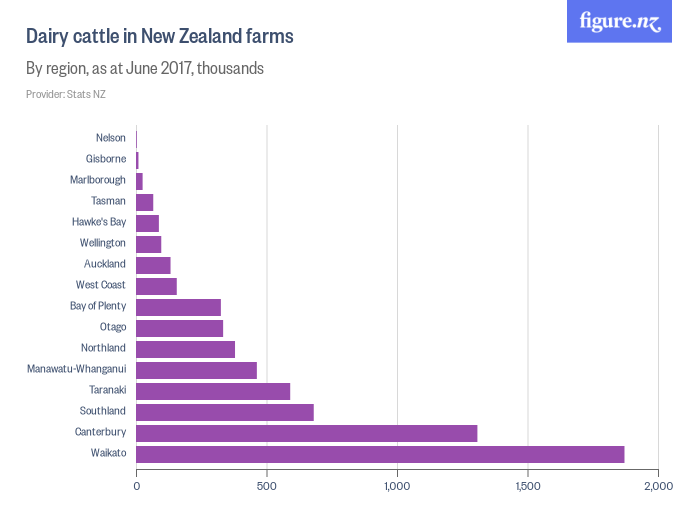Click the Southland bar
The width and height of the screenshot is (700, 525).
point(225,412)
